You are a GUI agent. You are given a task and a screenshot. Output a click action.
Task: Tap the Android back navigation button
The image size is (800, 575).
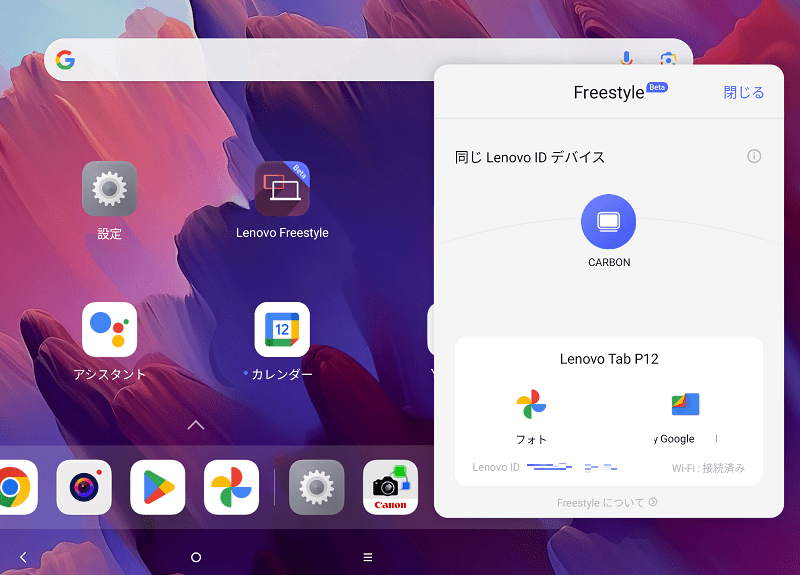(x=23, y=557)
